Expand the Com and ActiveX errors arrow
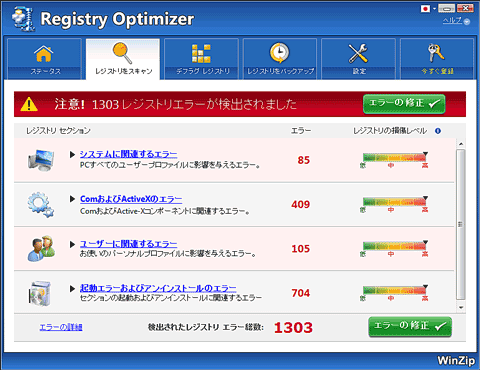The width and height of the screenshot is (480, 370). (72, 199)
